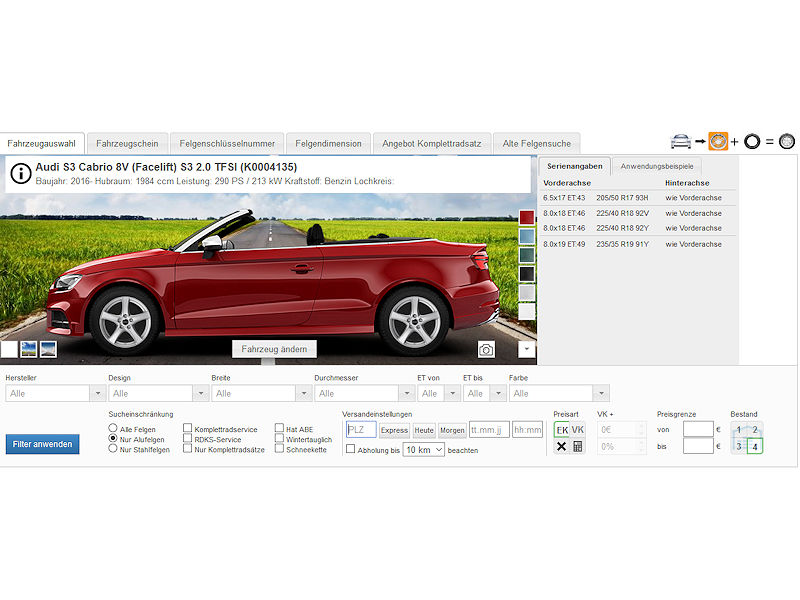Set Bestand to 2
Screen dimensions: 800x600
(x=755, y=430)
